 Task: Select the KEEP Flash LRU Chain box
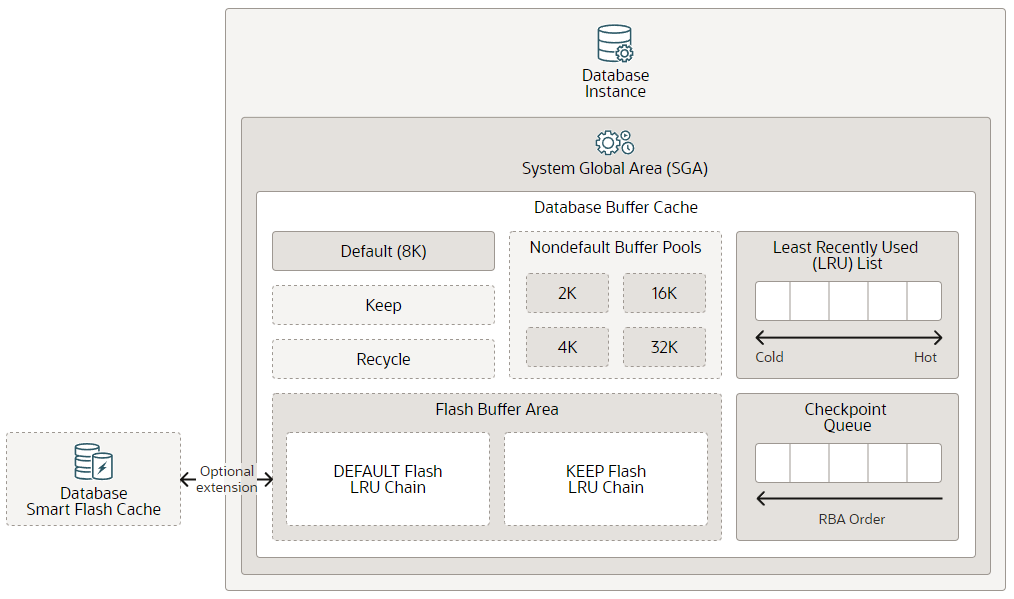[x=606, y=479]
